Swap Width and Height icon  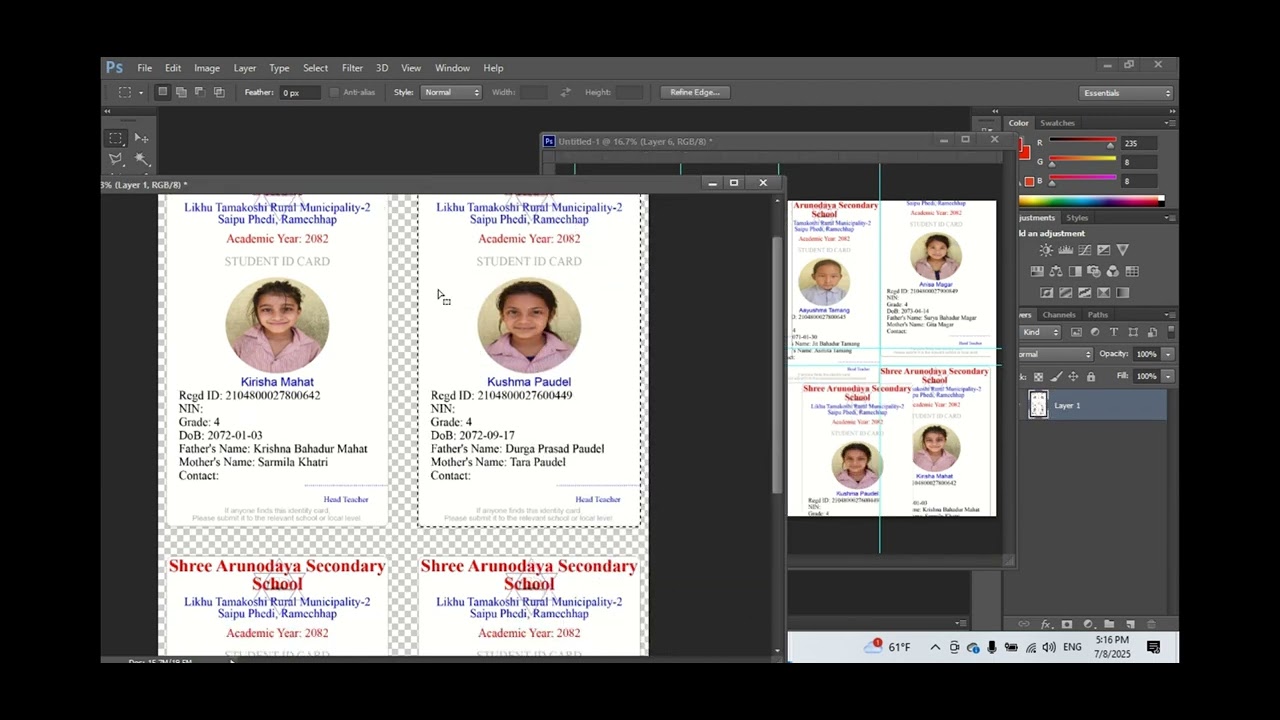point(565,92)
